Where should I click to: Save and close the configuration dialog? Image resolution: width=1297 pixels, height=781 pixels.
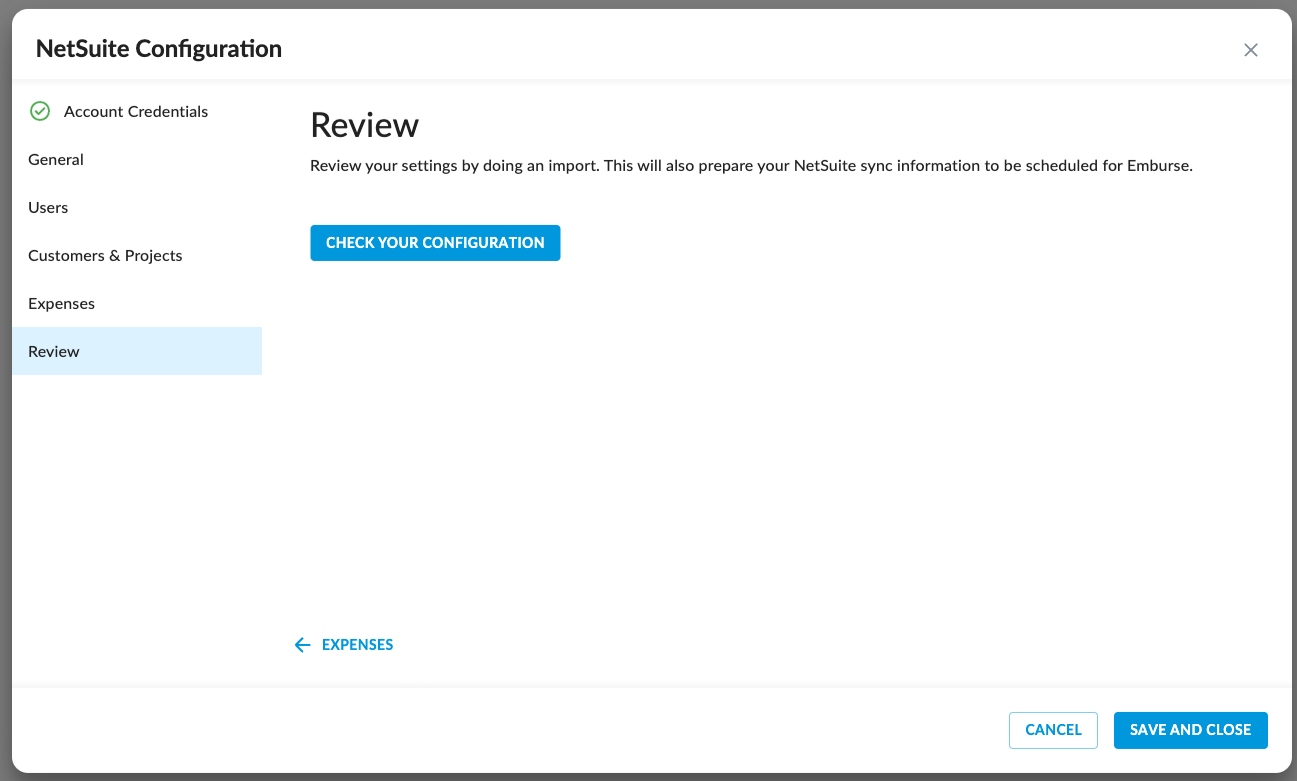1190,730
